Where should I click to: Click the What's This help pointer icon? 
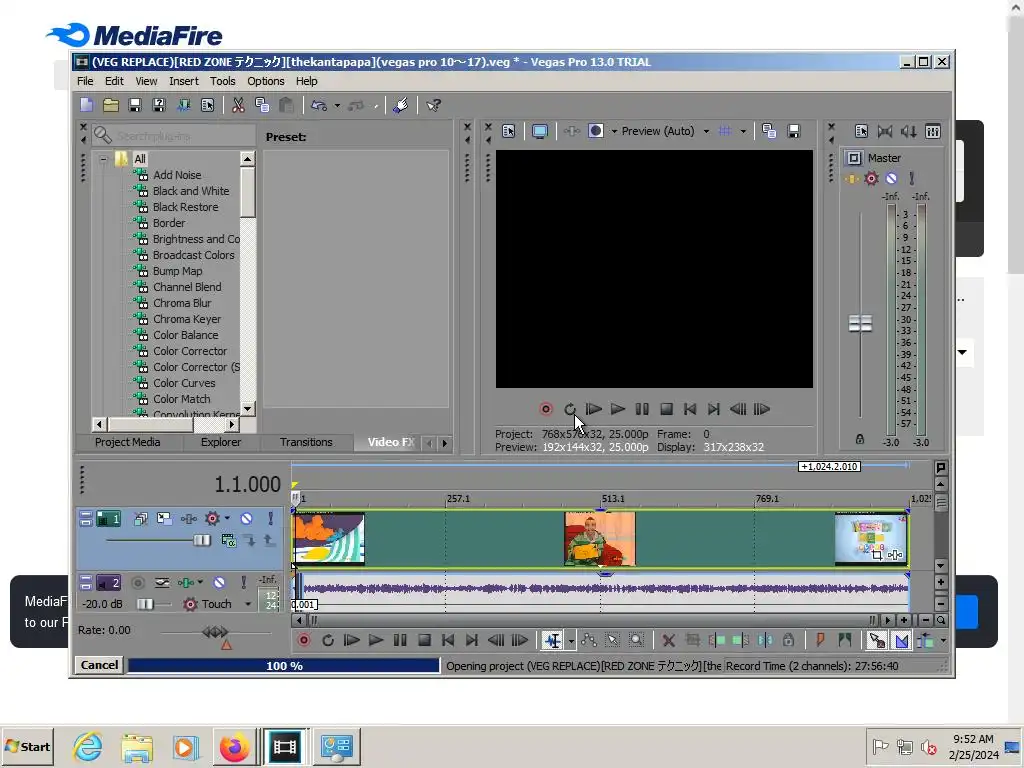point(434,105)
